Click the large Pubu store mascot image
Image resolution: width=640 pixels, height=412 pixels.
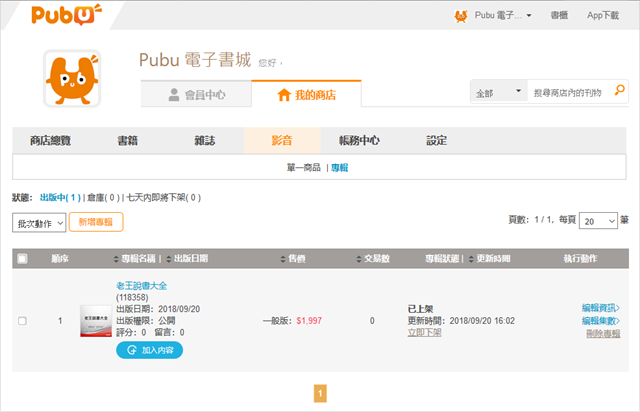pyautogui.click(x=72, y=78)
